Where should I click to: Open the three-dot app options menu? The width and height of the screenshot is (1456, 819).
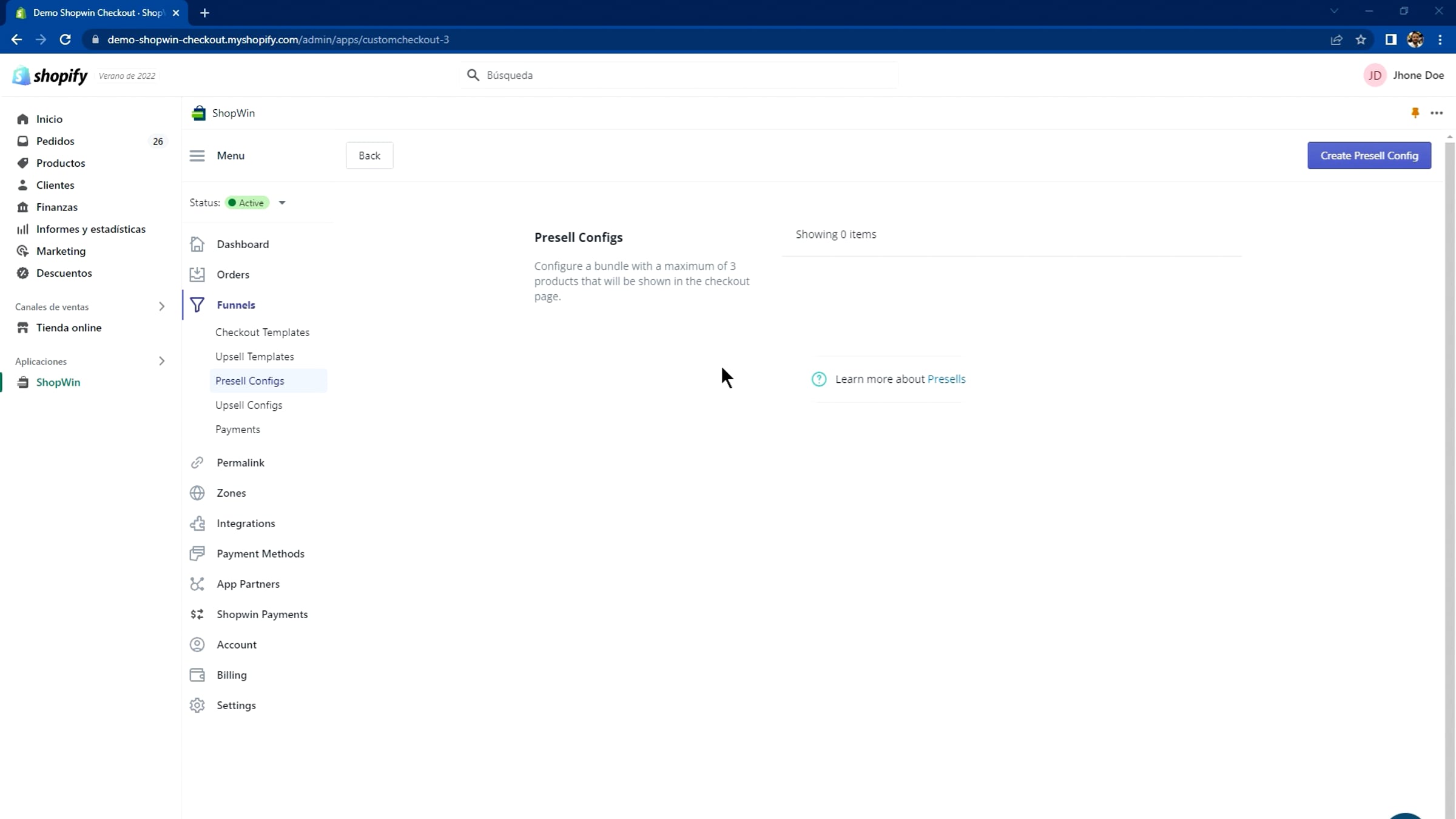pyautogui.click(x=1436, y=113)
